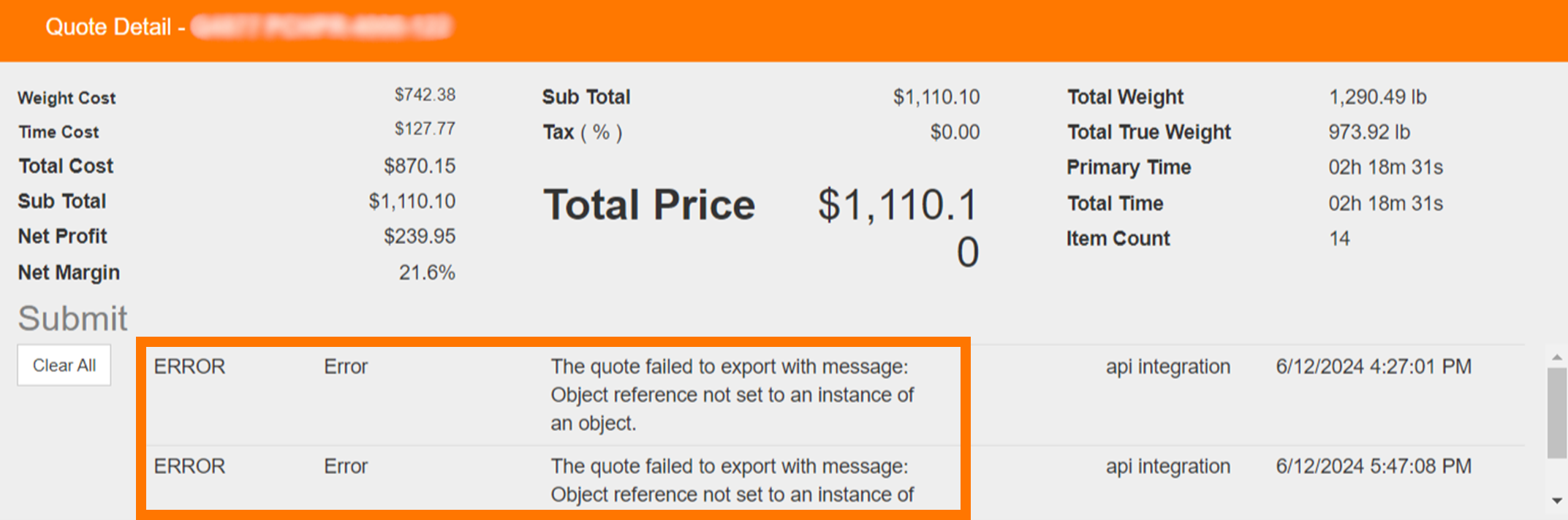Screen dimensions: 1568x520
Task: Click the scrollbar down arrow in error log
Action: tap(1556, 500)
